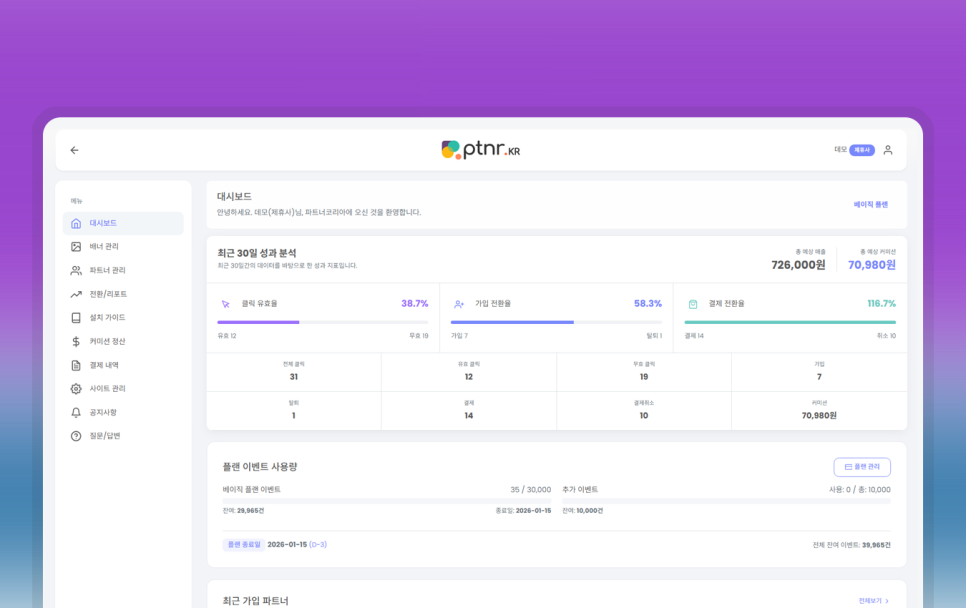This screenshot has height=608, width=966.
Task: Click the cursor icon beside 클릭 유효율
Action: [x=225, y=304]
